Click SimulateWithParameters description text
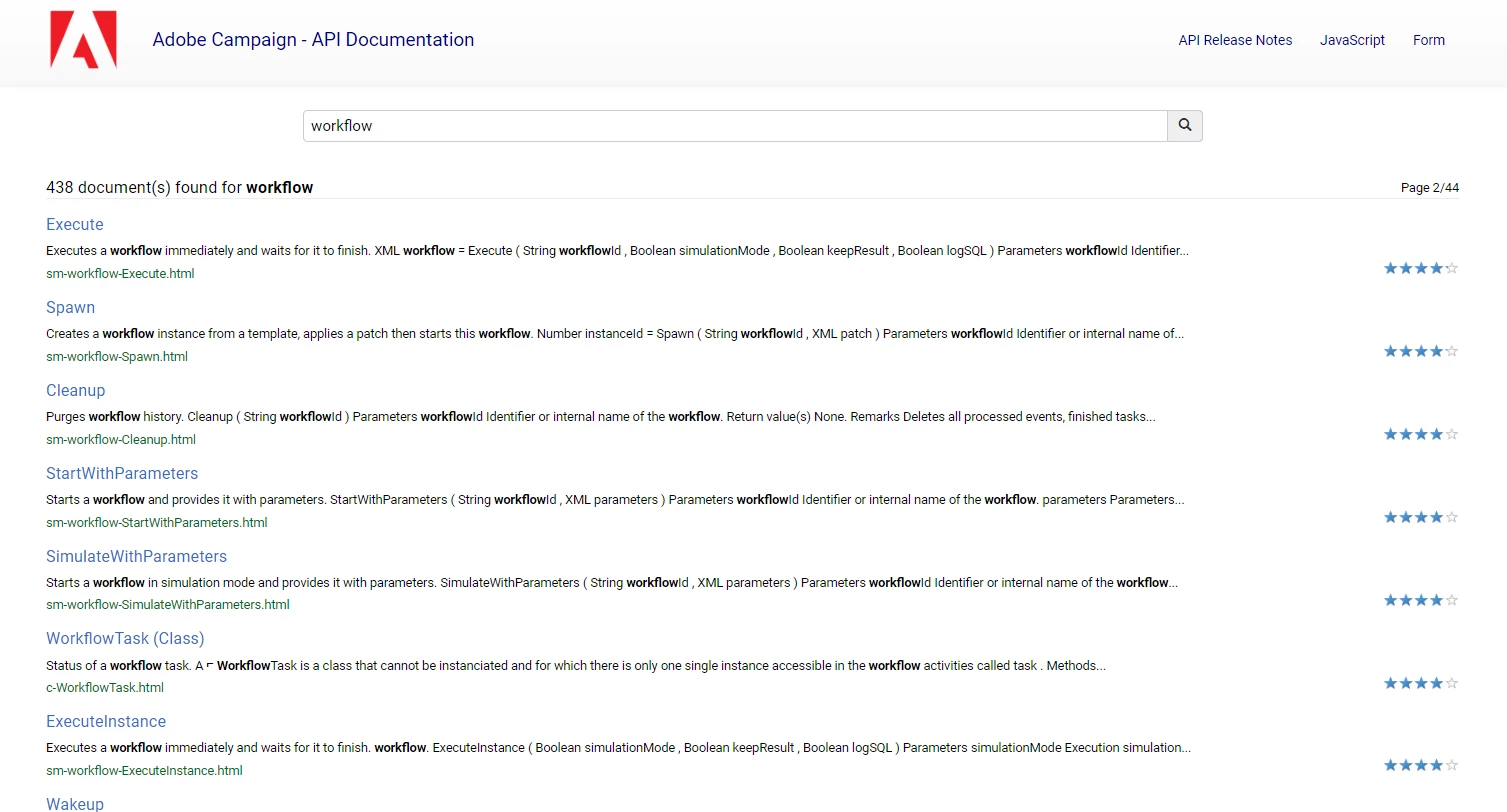This screenshot has height=812, width=1507. tap(612, 583)
